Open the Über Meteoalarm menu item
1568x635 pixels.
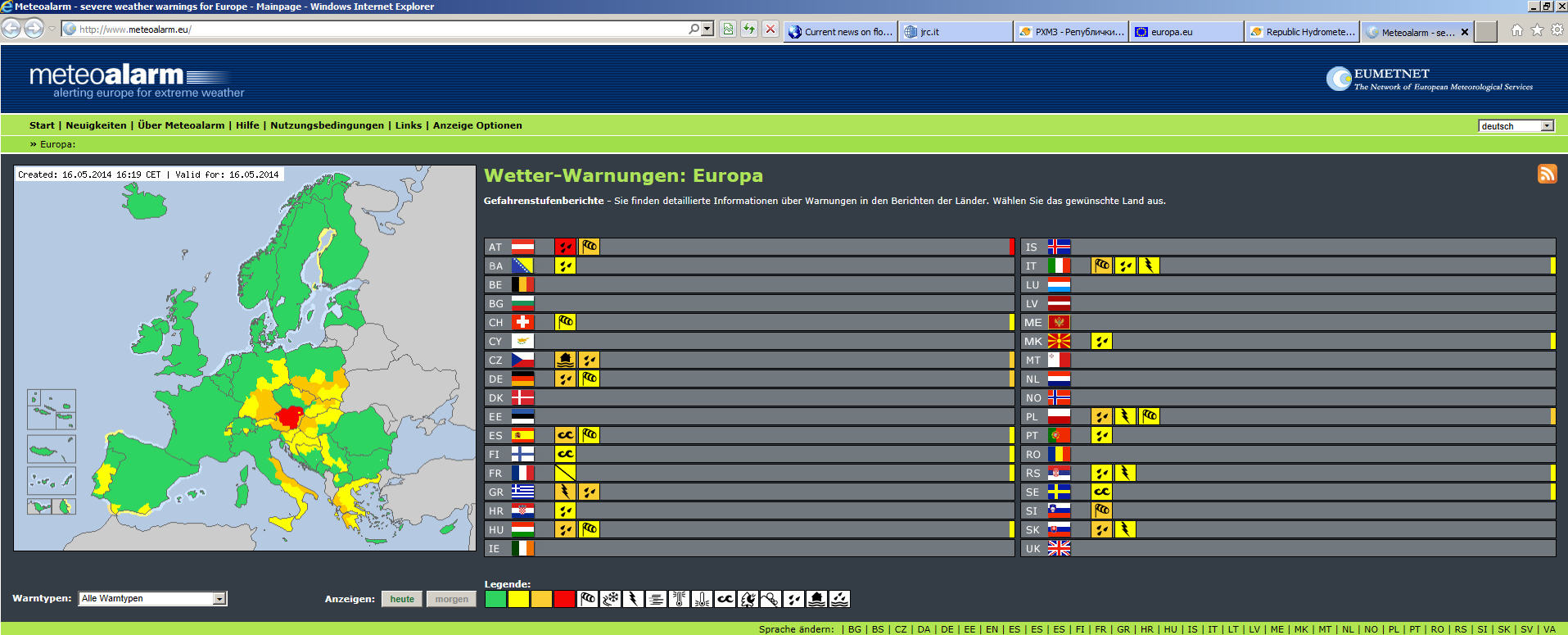point(181,125)
